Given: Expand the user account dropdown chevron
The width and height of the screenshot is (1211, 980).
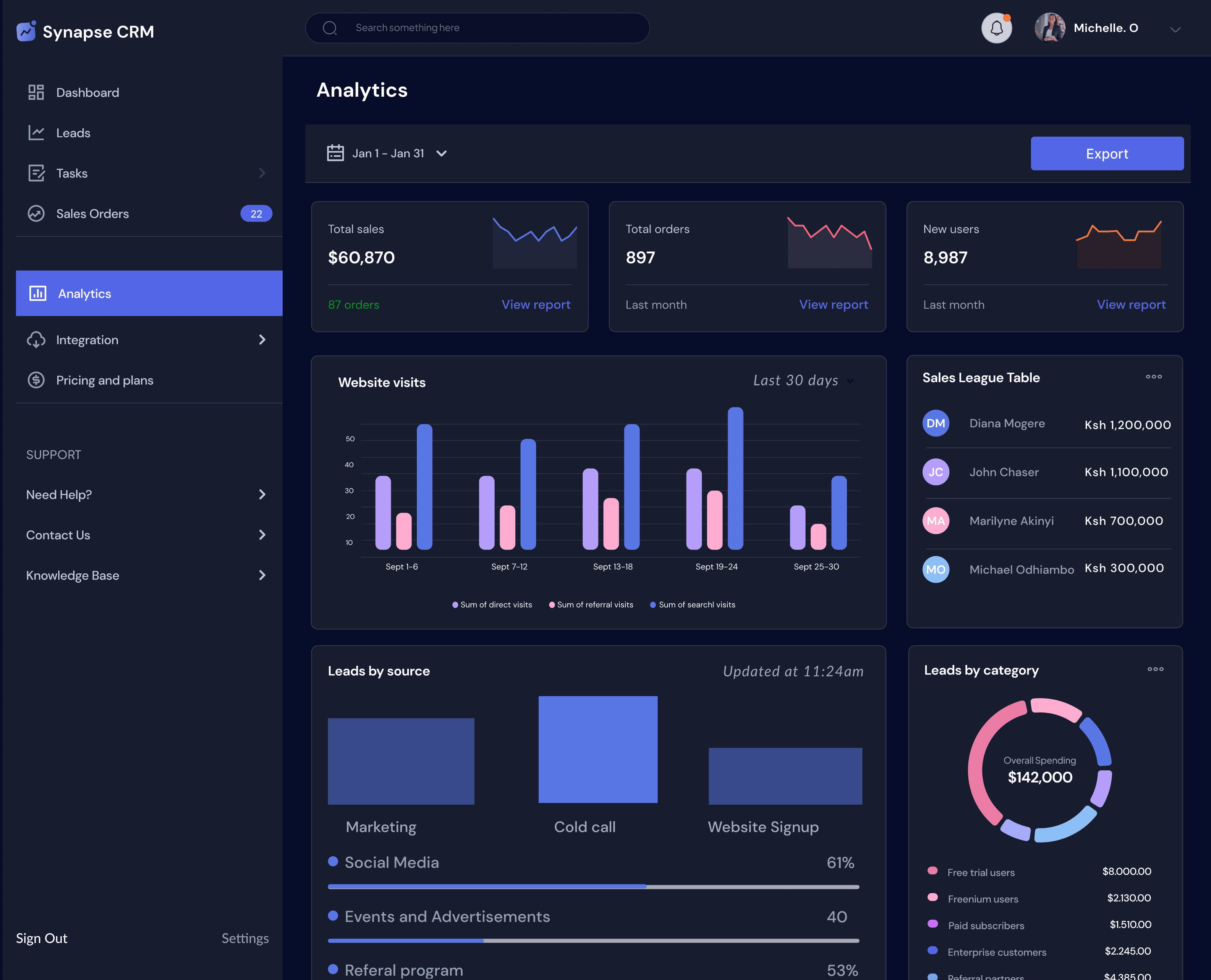Looking at the screenshot, I should pos(1175,29).
